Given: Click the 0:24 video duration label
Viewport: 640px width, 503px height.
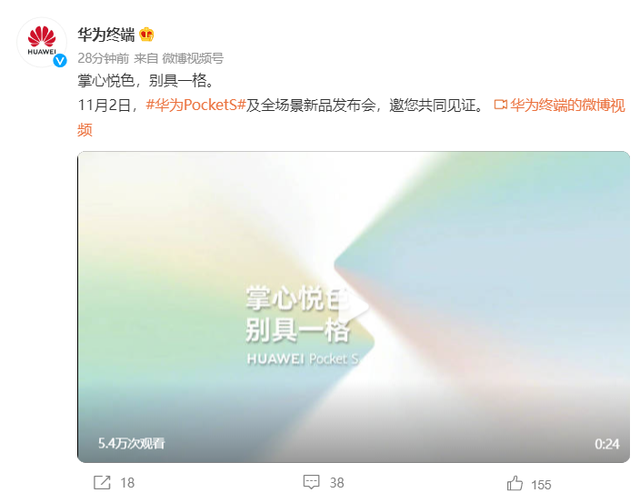Looking at the screenshot, I should (x=607, y=444).
